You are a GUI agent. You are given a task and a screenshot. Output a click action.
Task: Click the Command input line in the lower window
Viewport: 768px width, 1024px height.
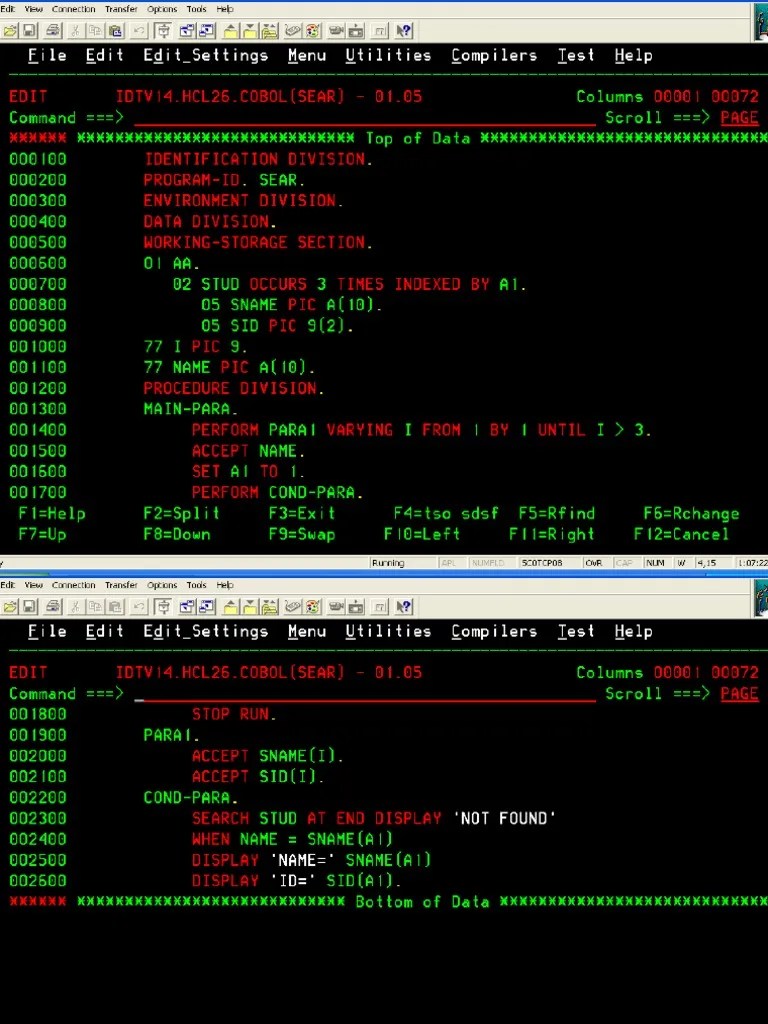pos(364,694)
